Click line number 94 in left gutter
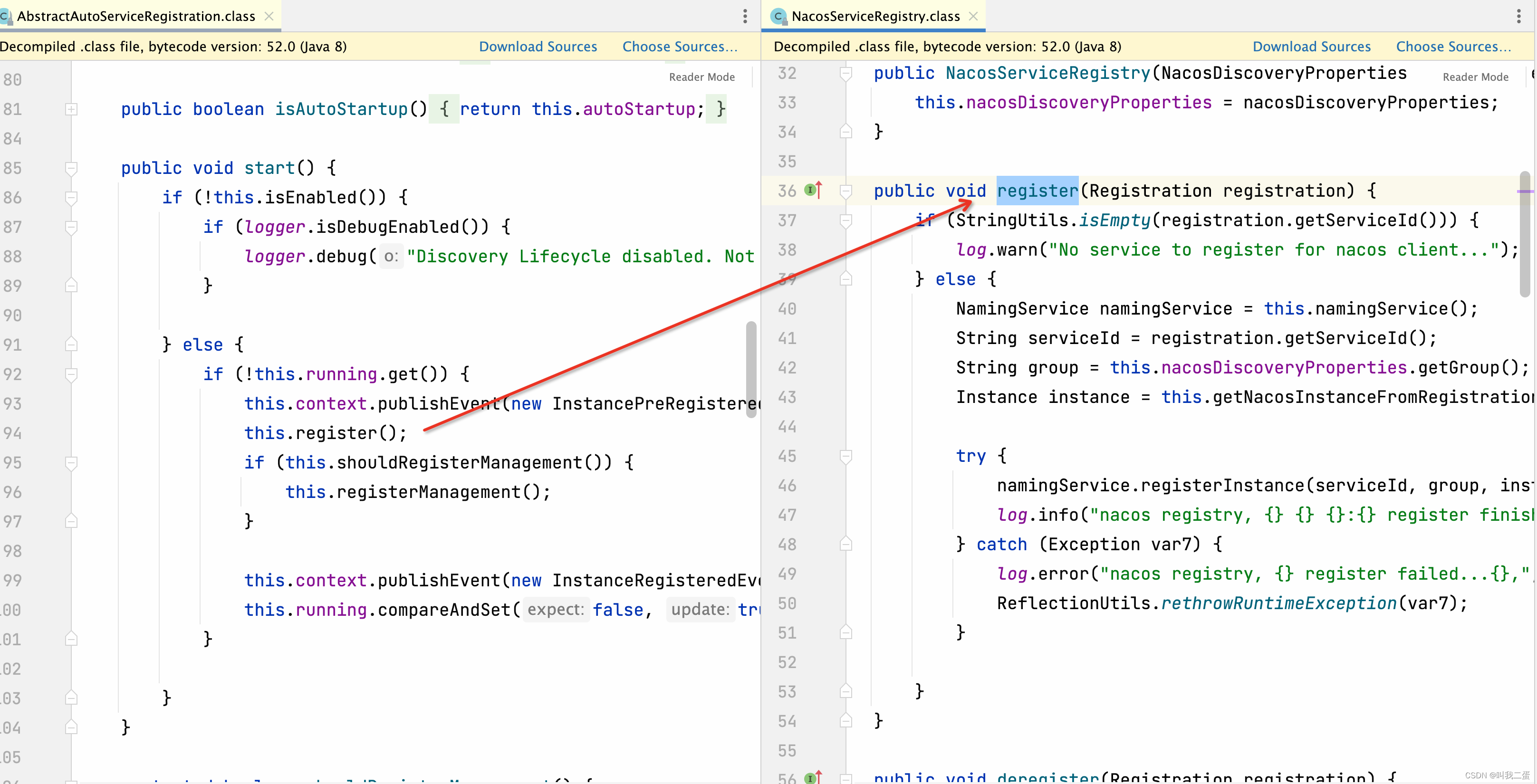Viewport: 1537px width, 784px height. [12, 433]
